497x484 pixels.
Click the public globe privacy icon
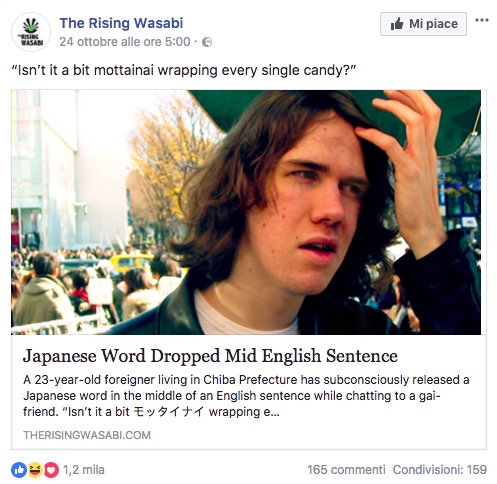pos(207,42)
